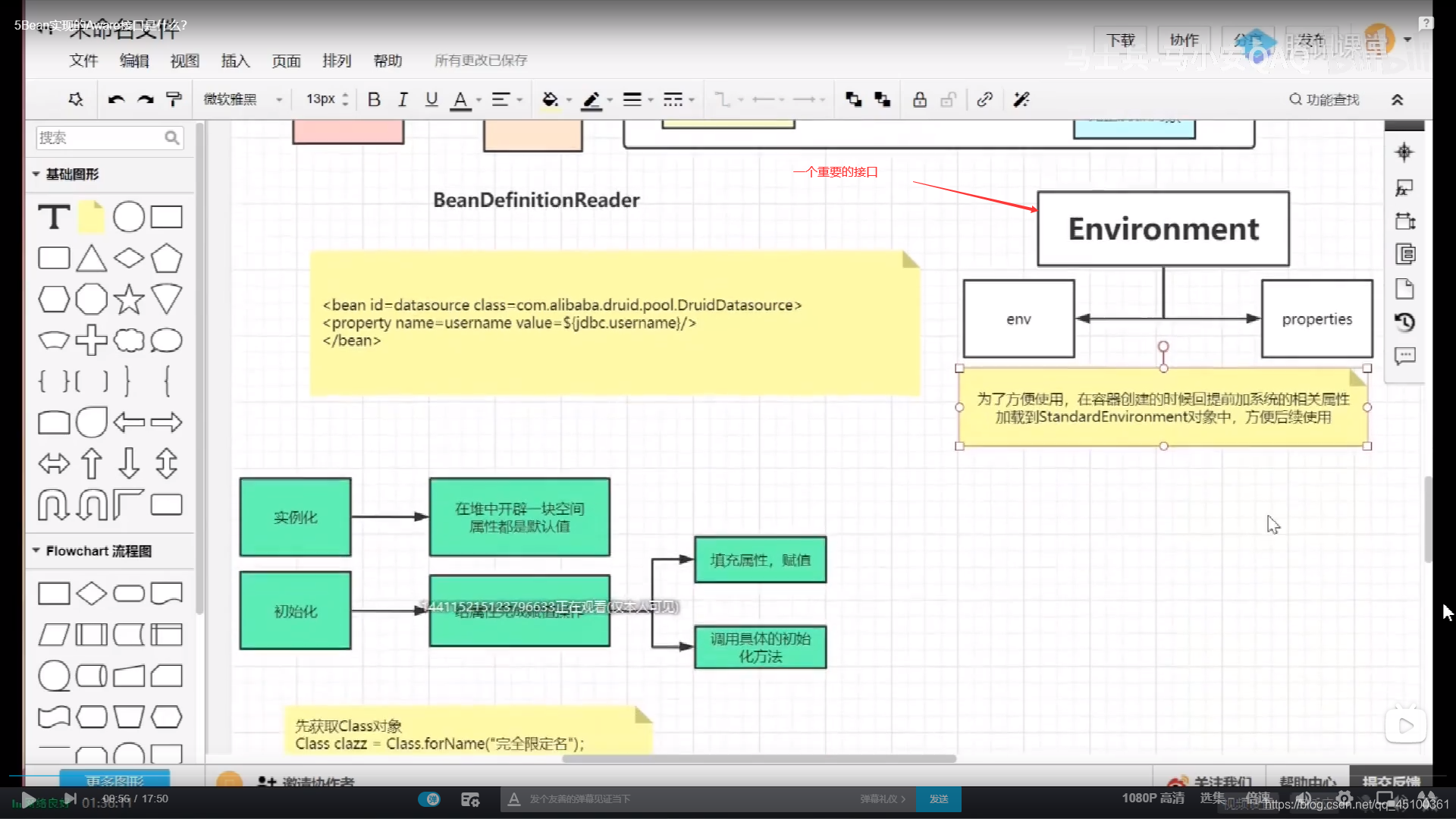The height and width of the screenshot is (819, 1456).
Task: Click the undo arrow icon
Action: click(x=116, y=99)
